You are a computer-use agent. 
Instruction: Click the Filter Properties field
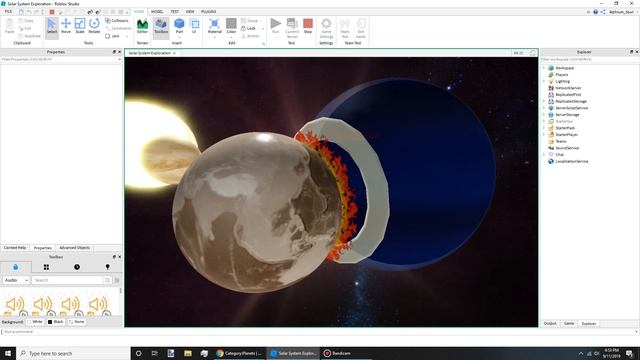pos(60,60)
